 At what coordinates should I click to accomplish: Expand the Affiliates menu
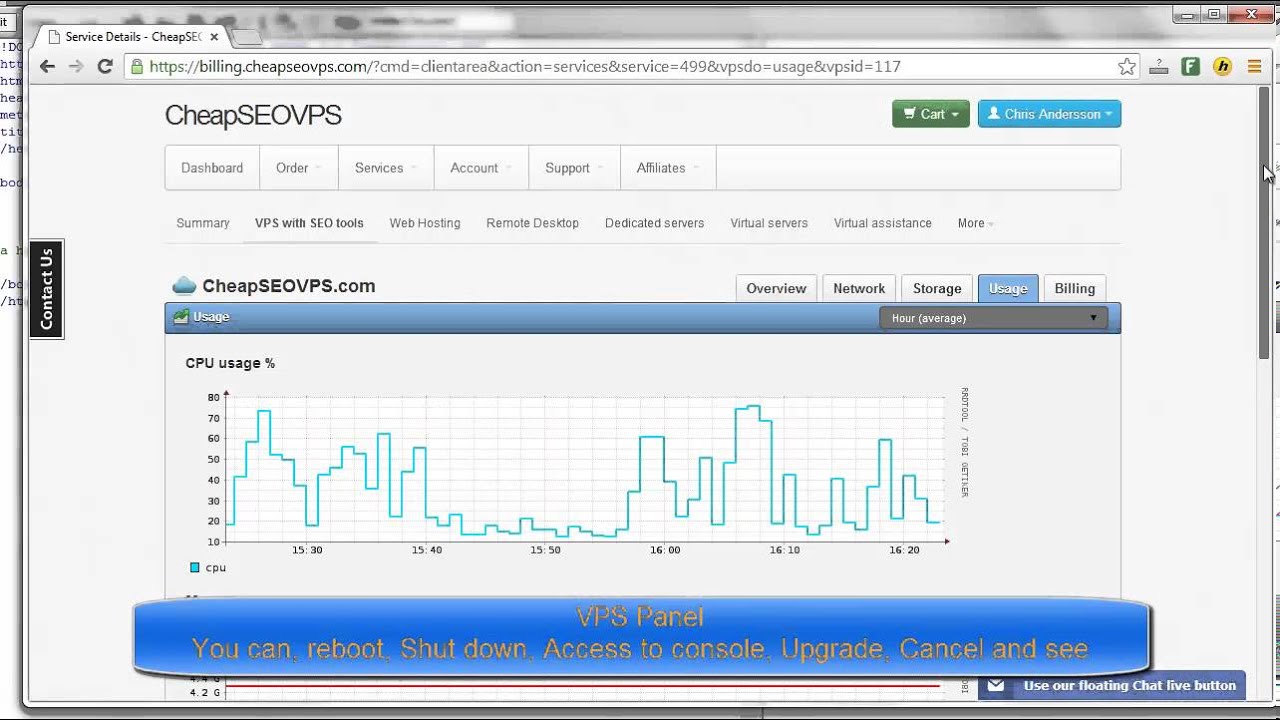coord(668,168)
